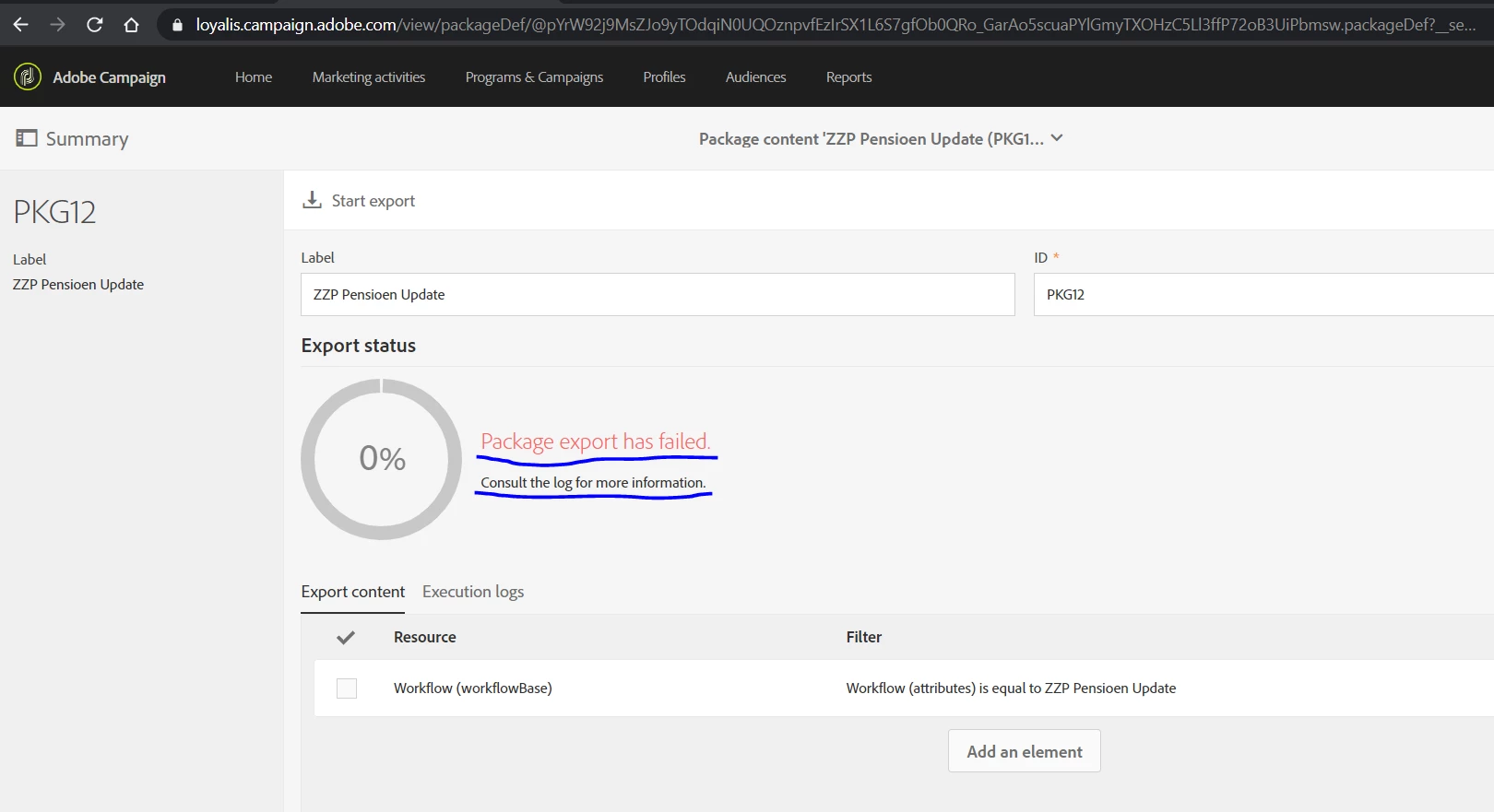The width and height of the screenshot is (1494, 812).
Task: Open browser home page icon
Action: coord(131,25)
